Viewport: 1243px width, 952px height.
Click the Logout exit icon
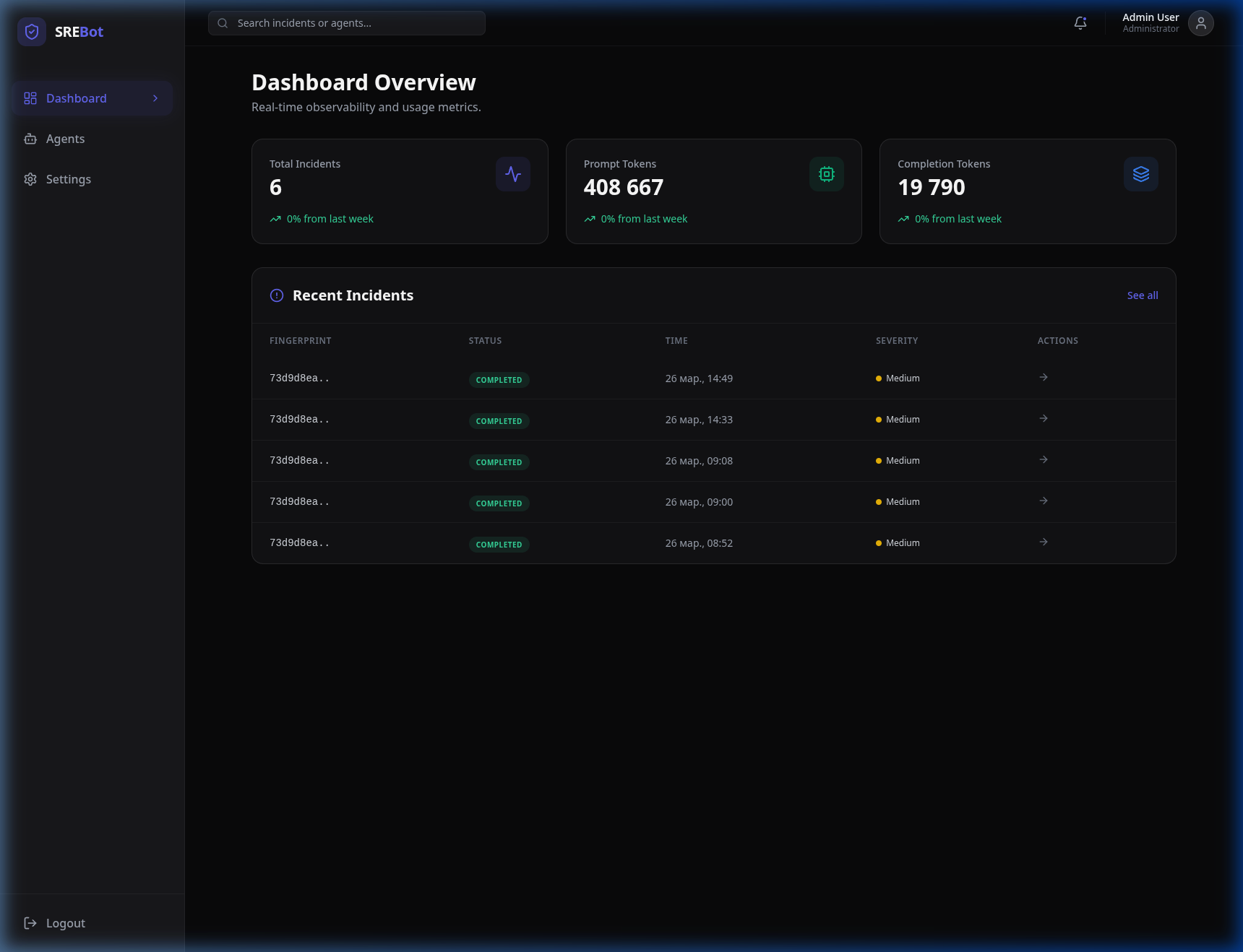point(30,923)
